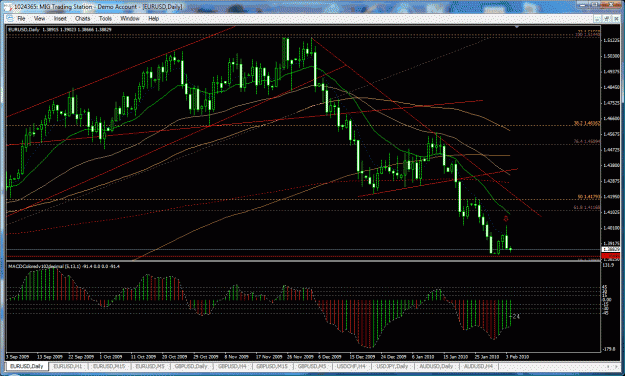Switch to the AUDUSD,Daily chart tab
This screenshot has width=625, height=376.
coord(436,366)
